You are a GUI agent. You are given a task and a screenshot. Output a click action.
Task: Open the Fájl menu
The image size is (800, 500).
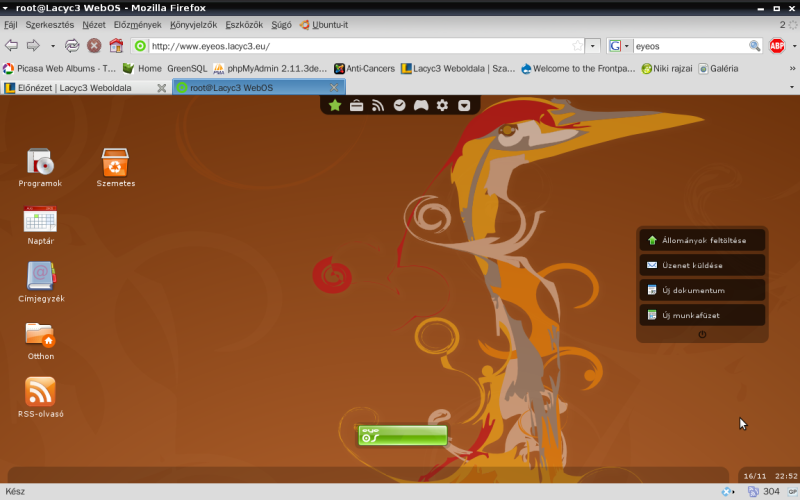10,24
